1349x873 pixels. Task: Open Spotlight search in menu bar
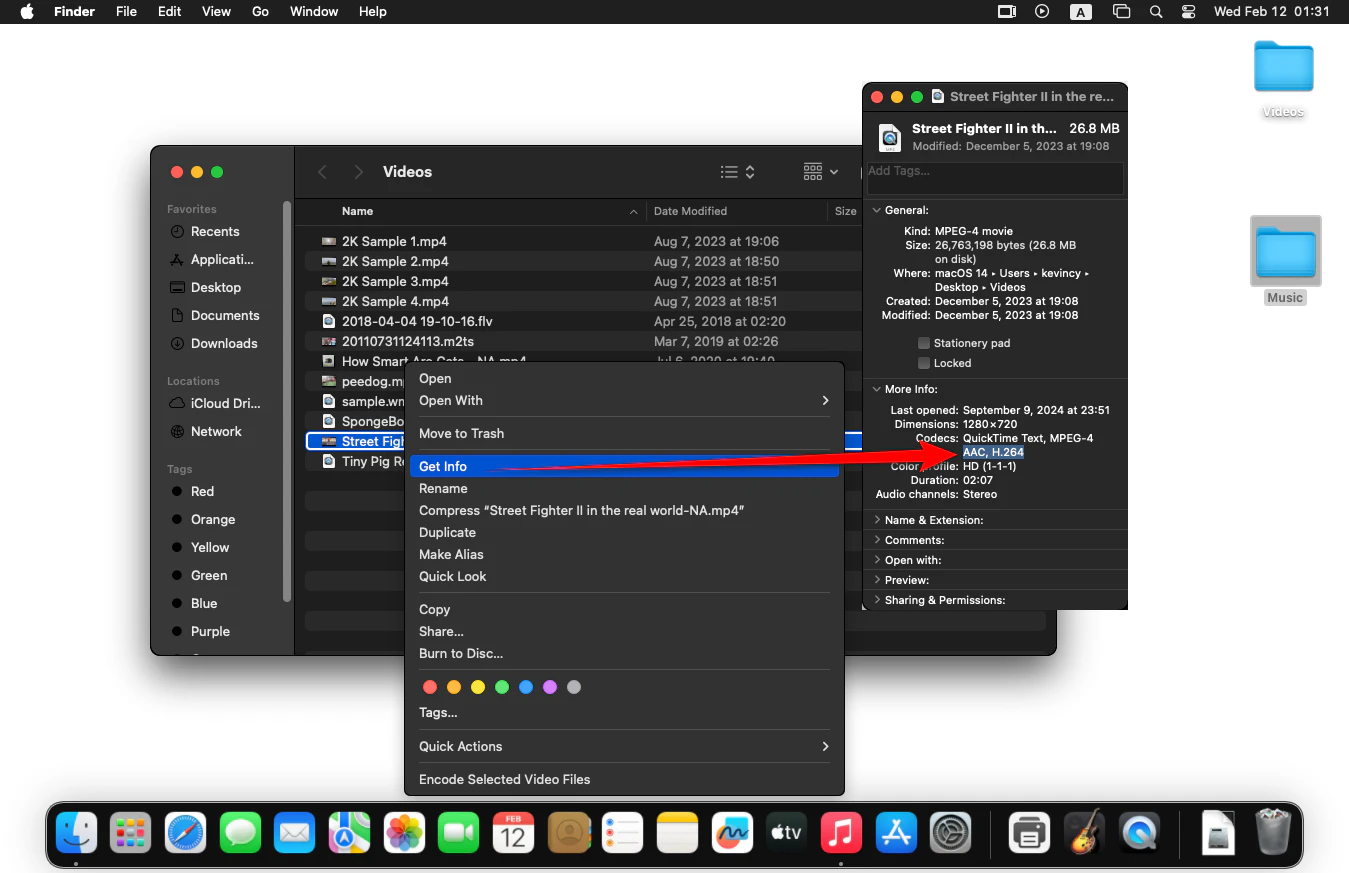click(1156, 12)
